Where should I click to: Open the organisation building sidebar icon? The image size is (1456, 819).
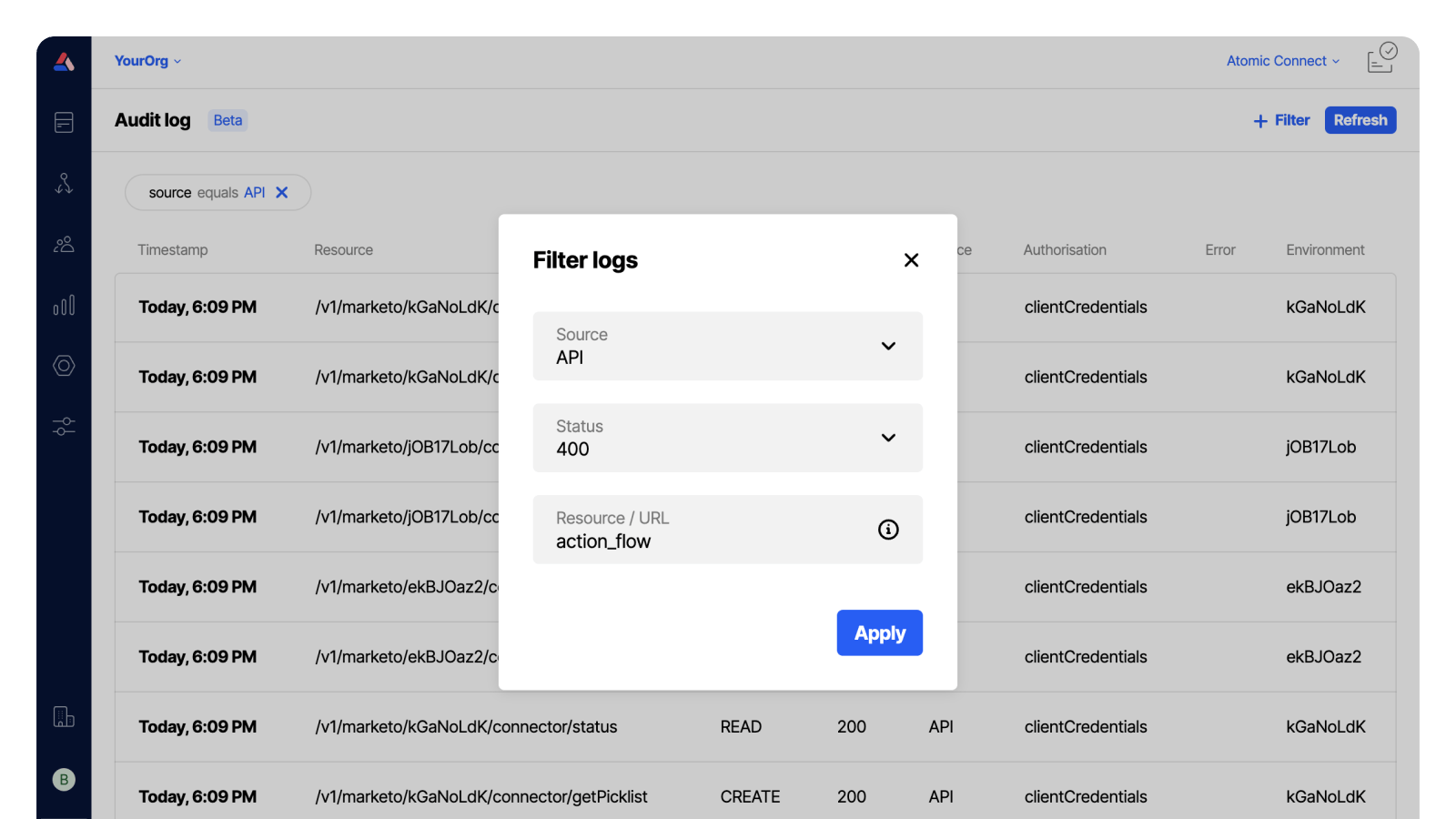(64, 717)
